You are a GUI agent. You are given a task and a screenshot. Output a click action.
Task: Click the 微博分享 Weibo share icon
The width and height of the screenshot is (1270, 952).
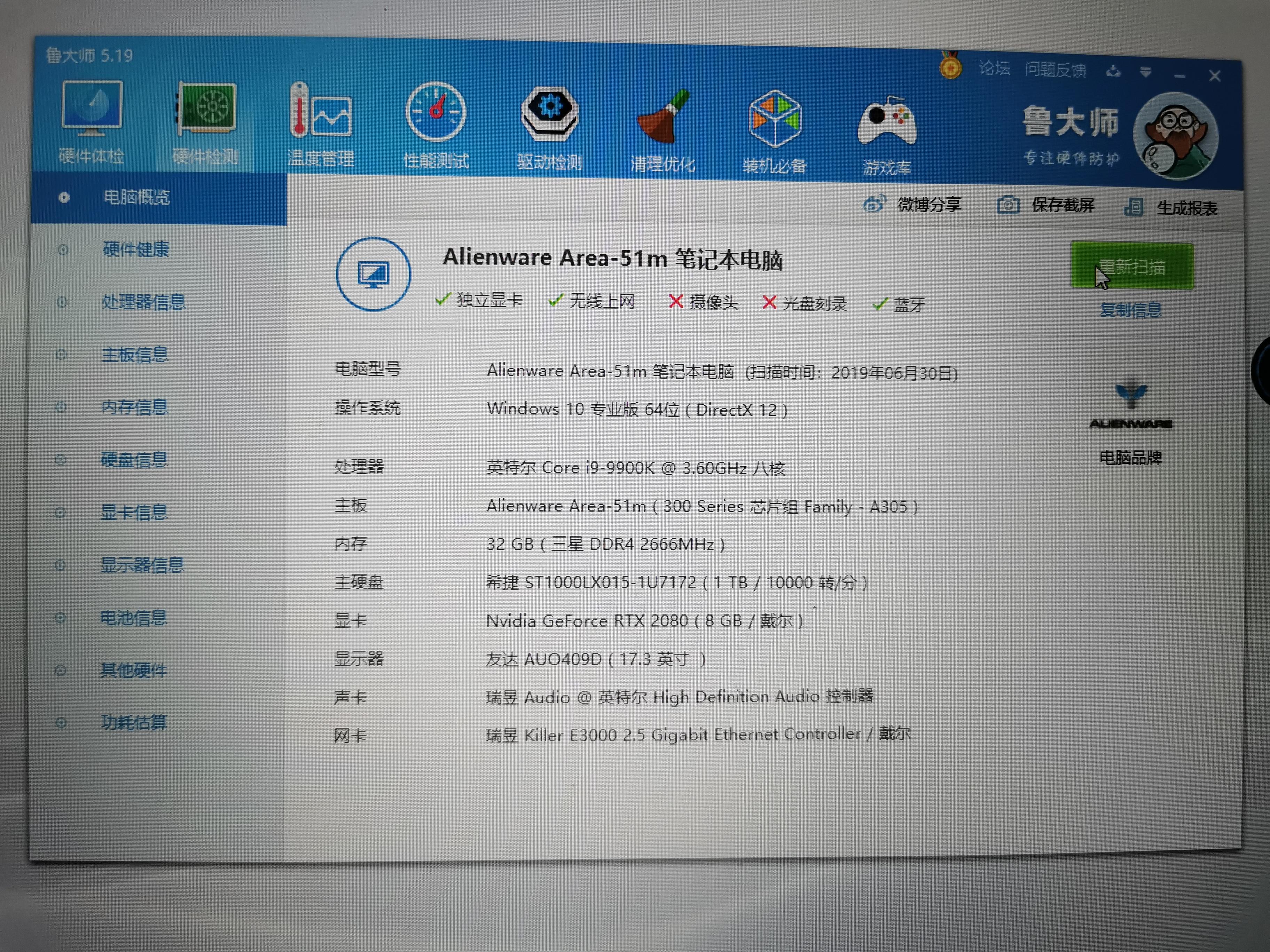click(x=874, y=204)
